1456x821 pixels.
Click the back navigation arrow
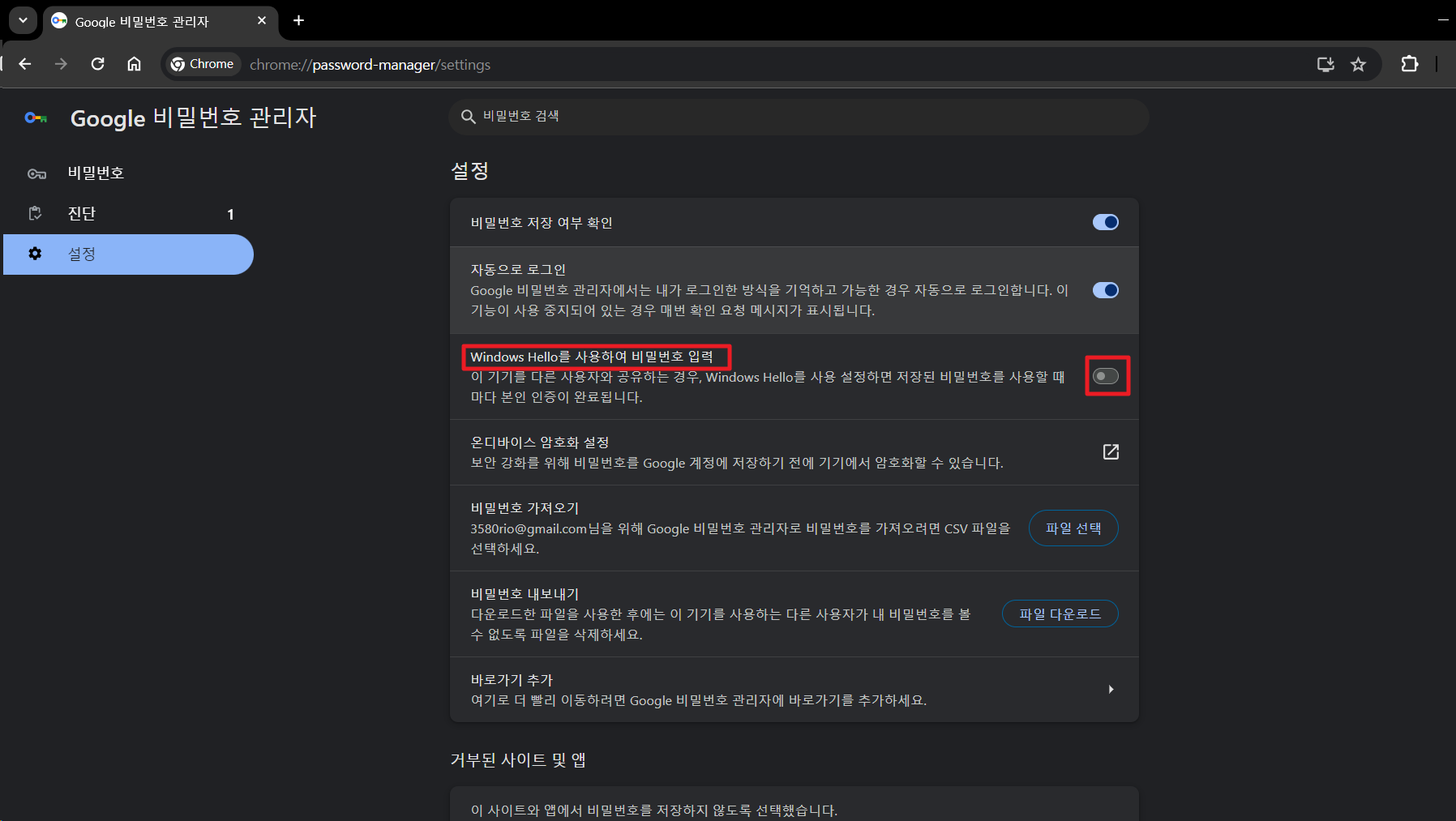pyautogui.click(x=25, y=64)
